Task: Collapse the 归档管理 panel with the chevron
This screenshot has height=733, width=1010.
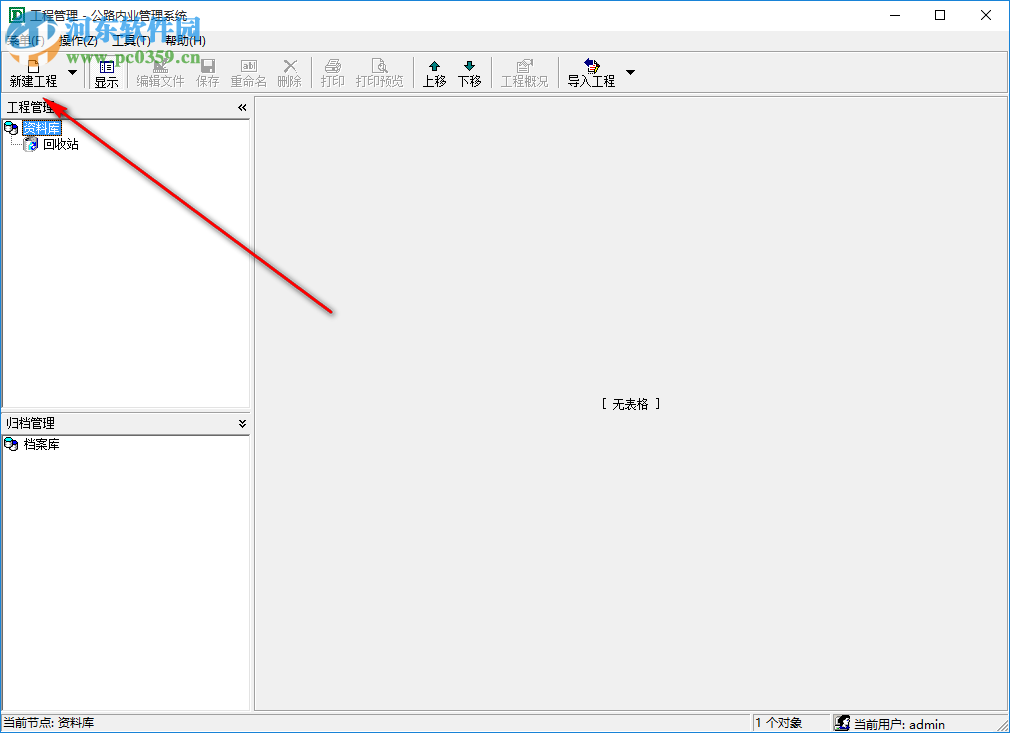Action: 242,423
